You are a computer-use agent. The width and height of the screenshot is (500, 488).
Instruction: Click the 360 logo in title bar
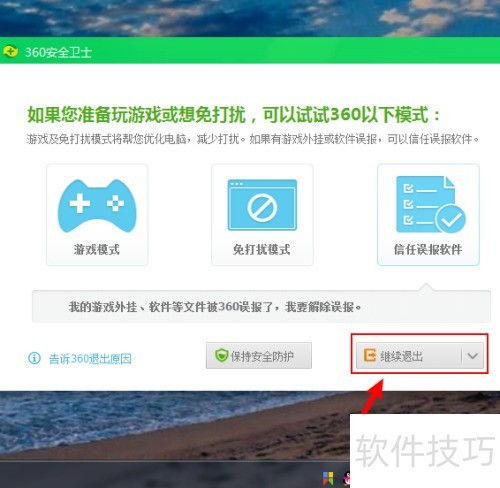click(10, 52)
